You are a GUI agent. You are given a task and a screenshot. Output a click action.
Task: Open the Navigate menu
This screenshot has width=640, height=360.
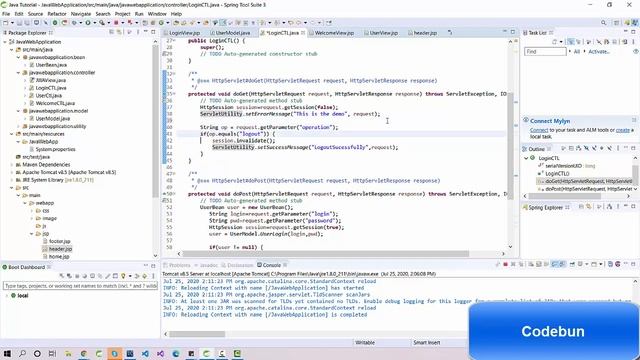click(81, 14)
